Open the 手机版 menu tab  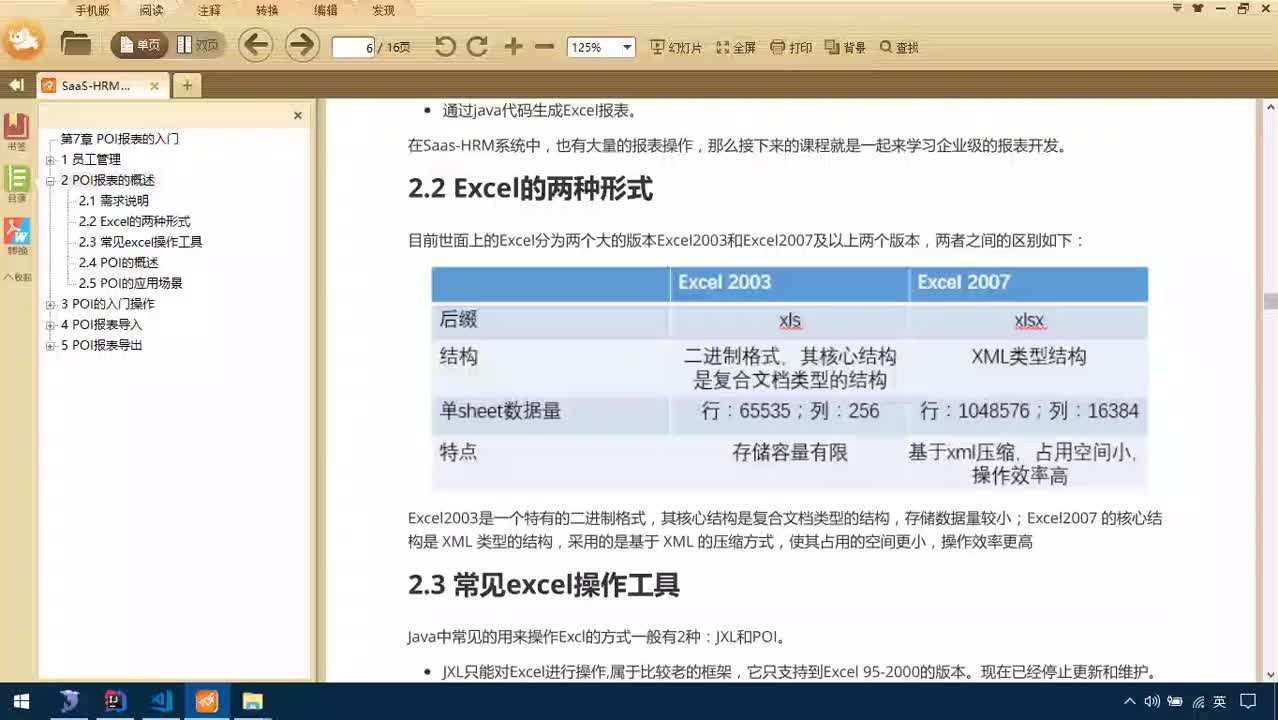pyautogui.click(x=92, y=10)
